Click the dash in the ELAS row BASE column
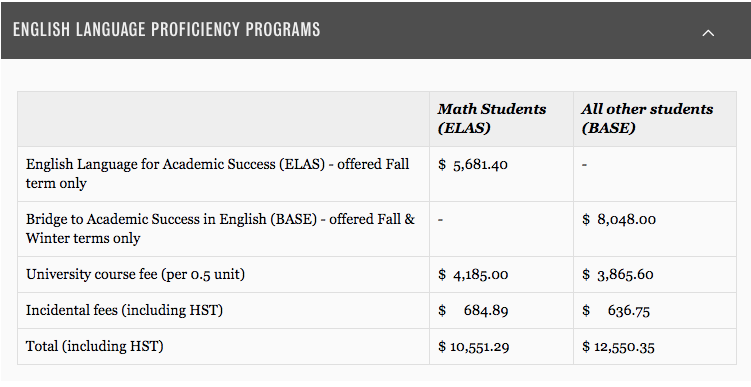The width and height of the screenshot is (751, 387). click(x=584, y=165)
